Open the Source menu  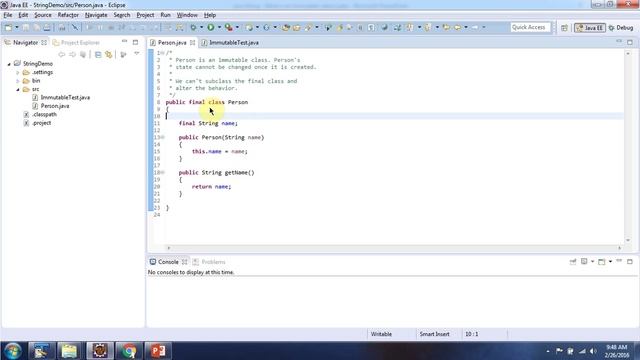click(43, 15)
